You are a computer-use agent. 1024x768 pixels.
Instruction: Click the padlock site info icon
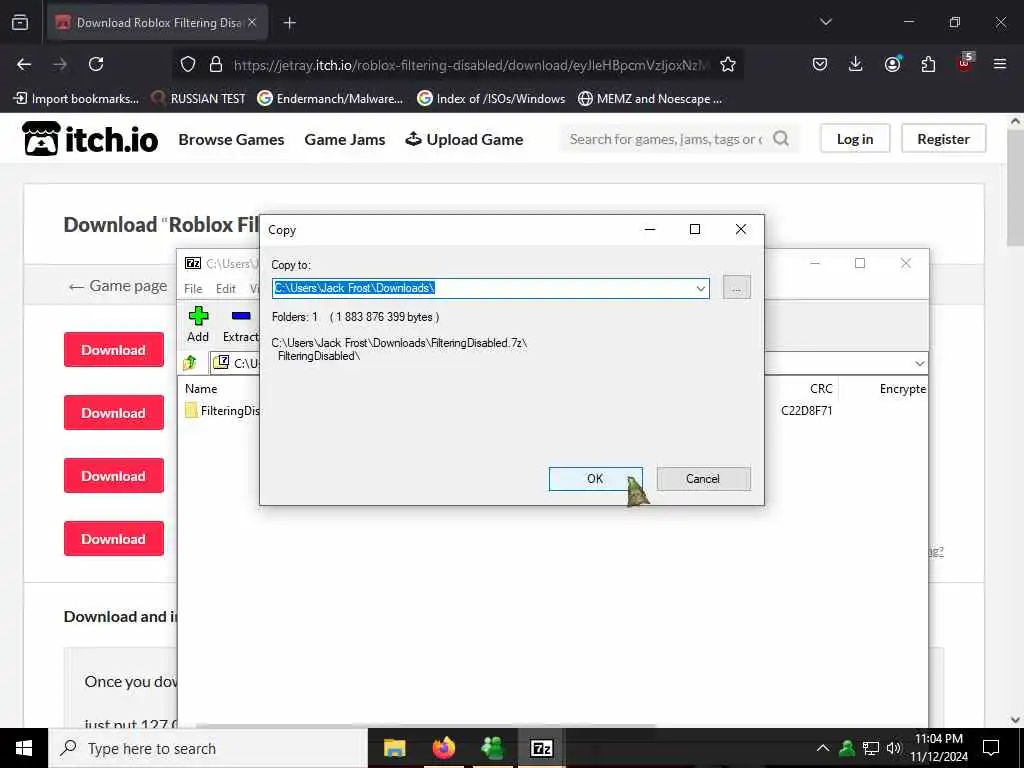216,64
